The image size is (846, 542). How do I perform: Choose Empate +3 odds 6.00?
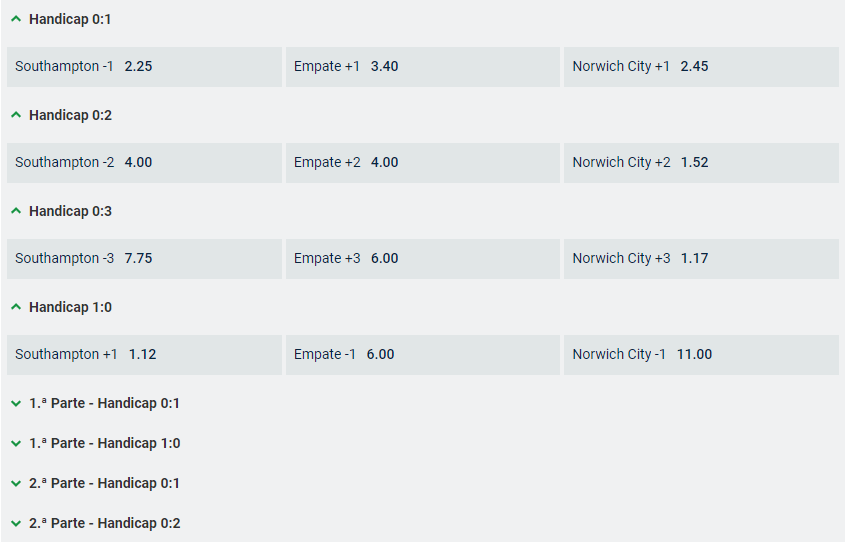[422, 259]
